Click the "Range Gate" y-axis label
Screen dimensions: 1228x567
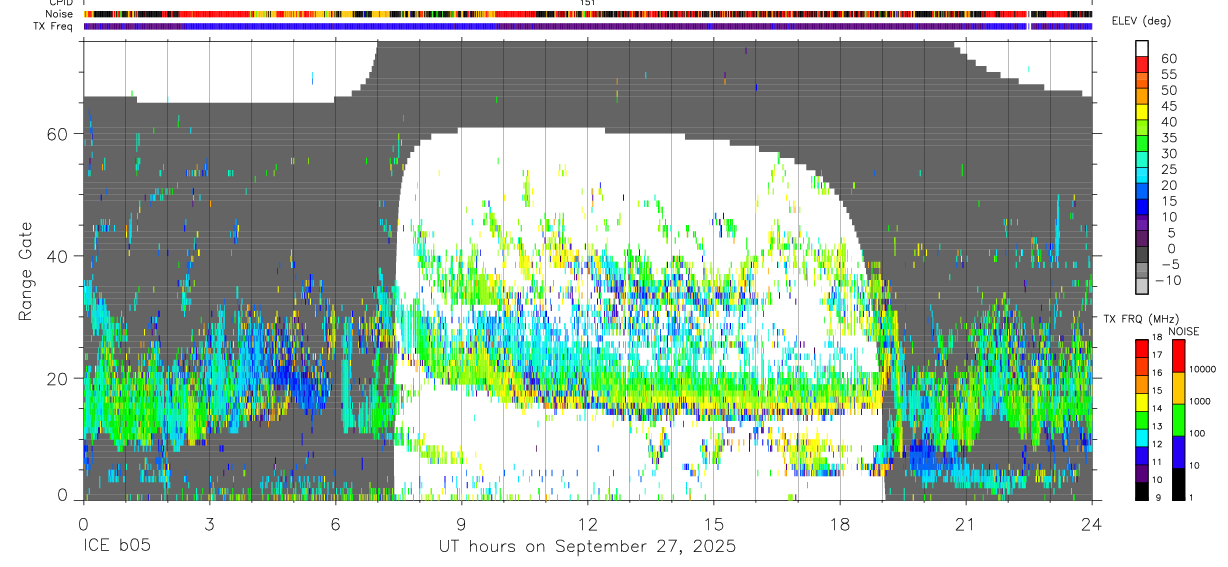point(26,271)
